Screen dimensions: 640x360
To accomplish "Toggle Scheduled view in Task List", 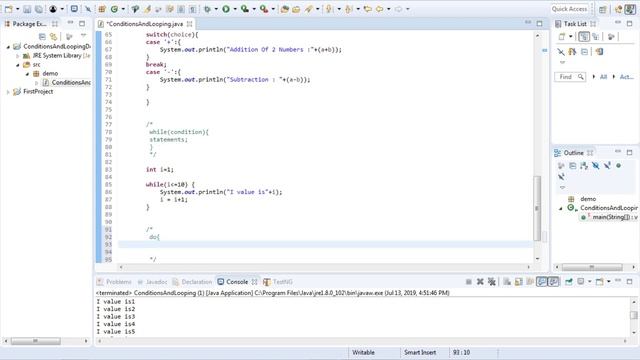I will [x=596, y=37].
